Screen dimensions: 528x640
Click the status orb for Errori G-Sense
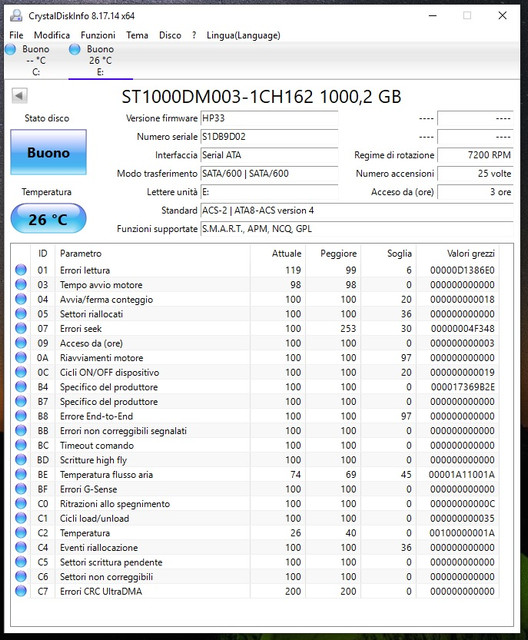pyautogui.click(x=21, y=489)
